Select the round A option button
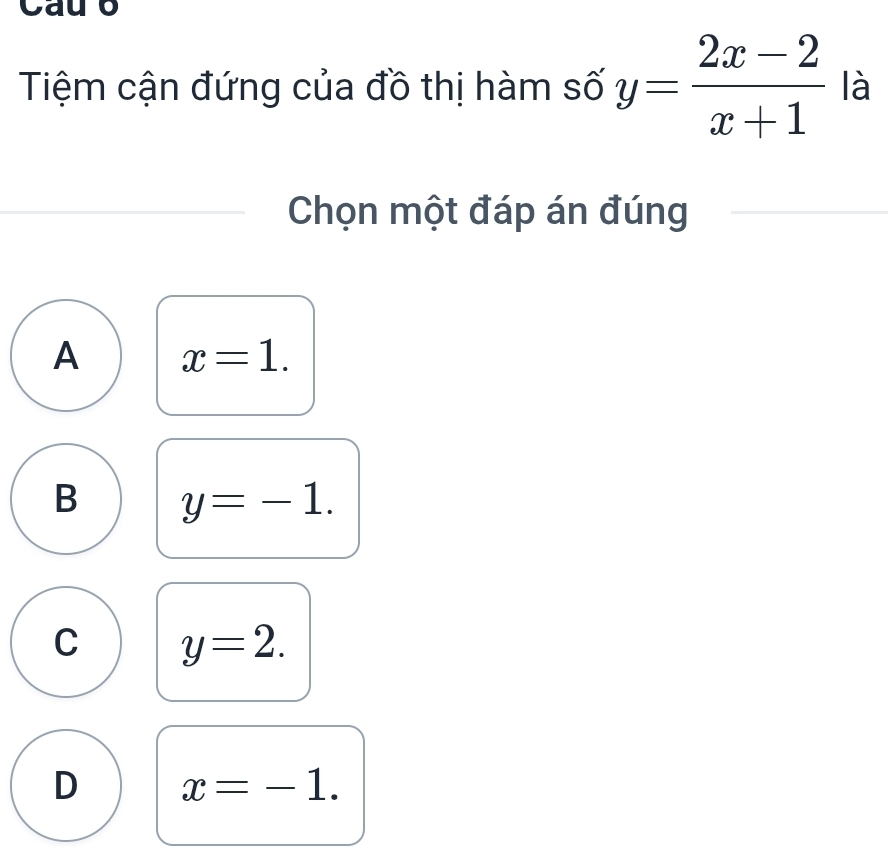Screen dimensions: 888x847 coord(66,355)
